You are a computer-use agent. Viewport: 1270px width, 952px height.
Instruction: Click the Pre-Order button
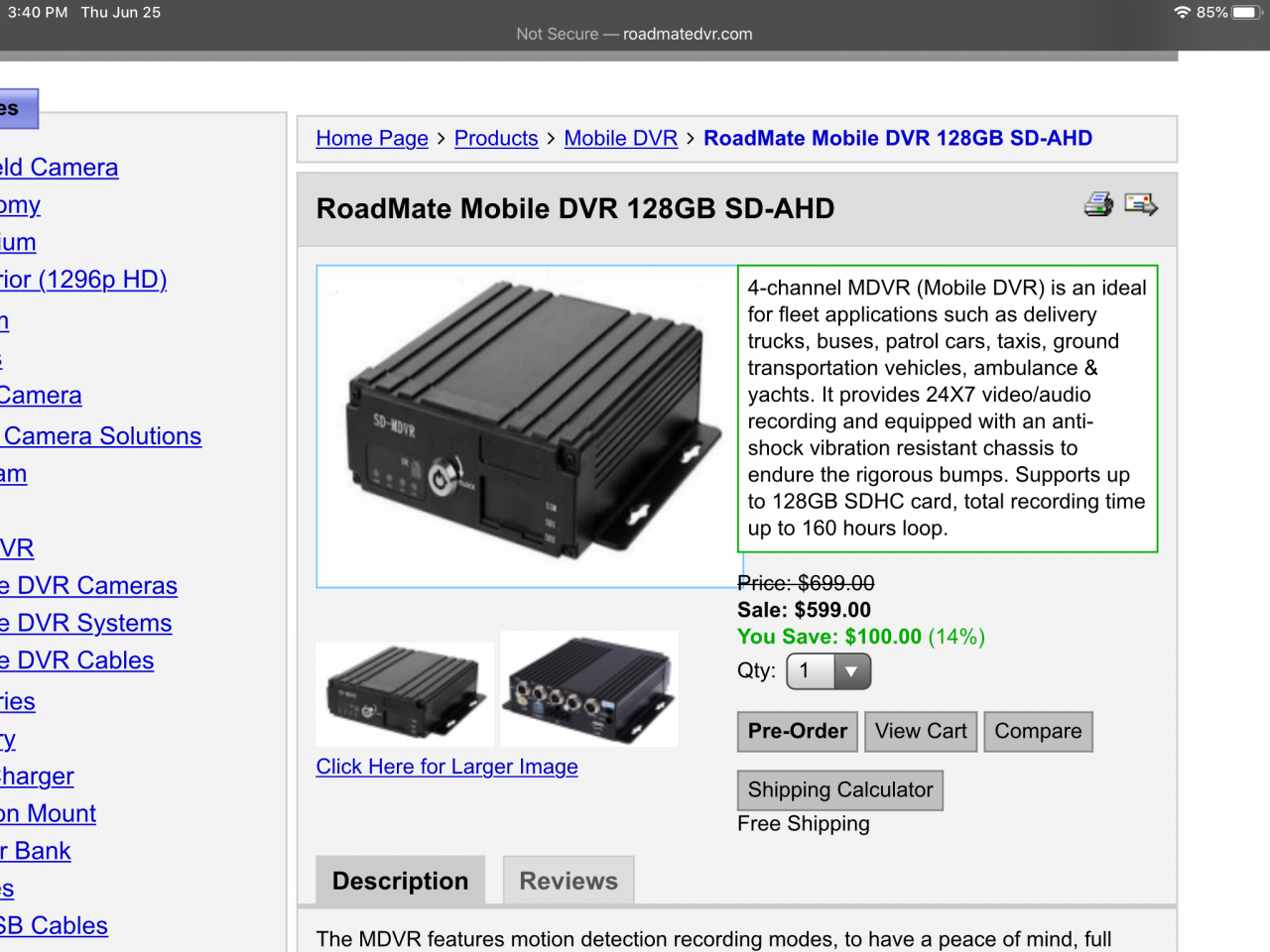click(798, 732)
